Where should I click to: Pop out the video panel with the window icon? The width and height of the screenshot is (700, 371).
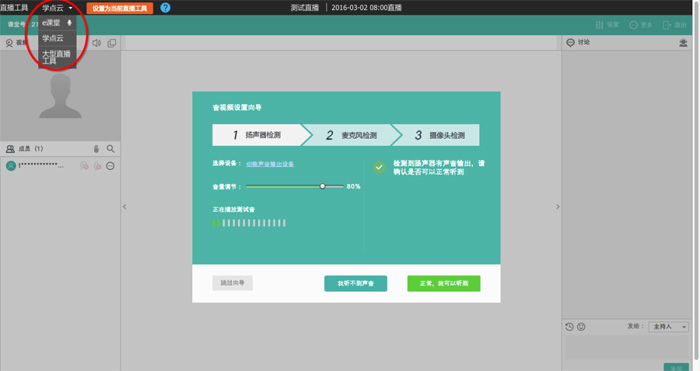112,43
